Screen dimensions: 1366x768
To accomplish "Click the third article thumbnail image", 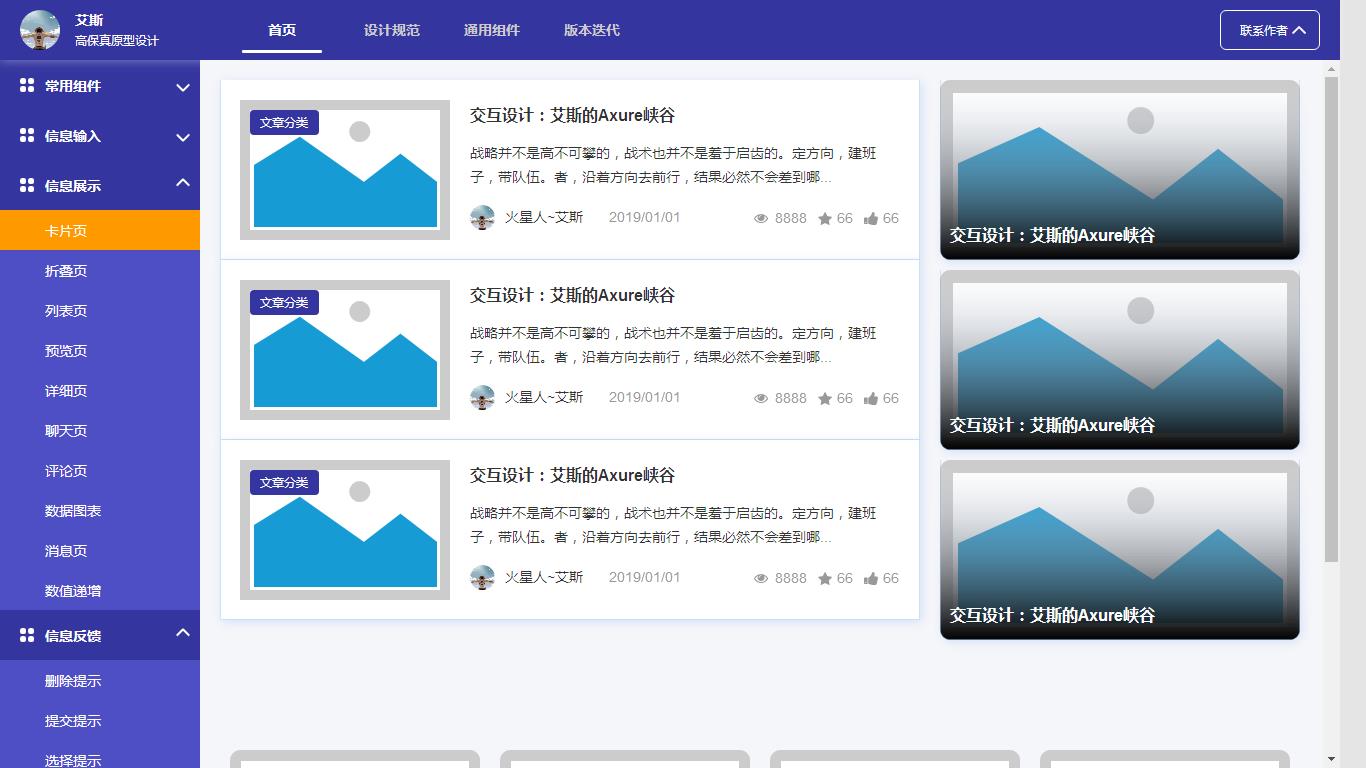I will click(x=345, y=530).
